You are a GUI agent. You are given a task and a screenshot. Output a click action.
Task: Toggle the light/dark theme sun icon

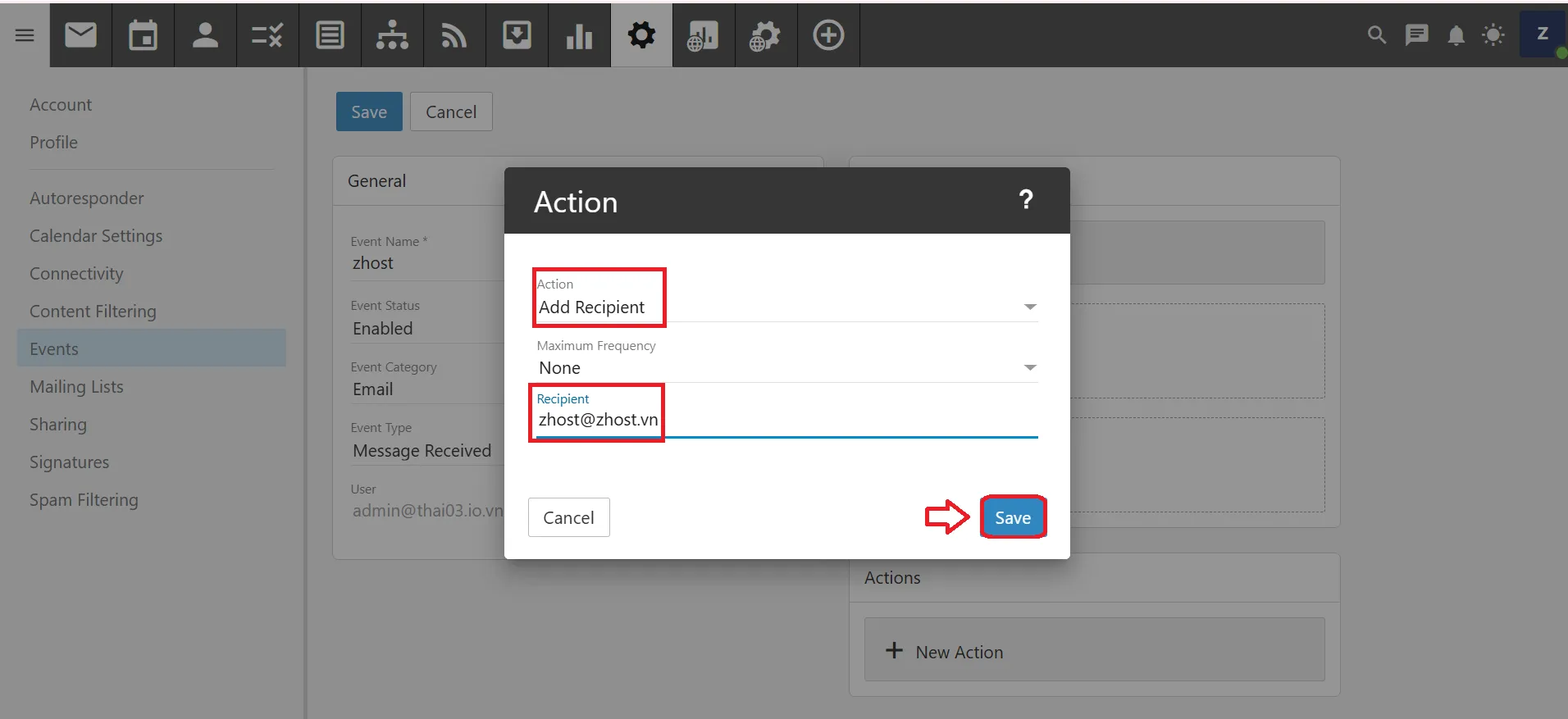click(1493, 35)
